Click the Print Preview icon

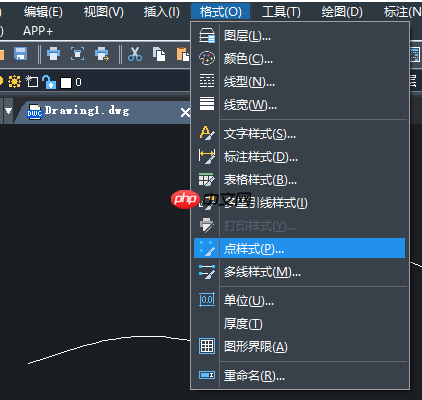pyautogui.click(x=77, y=54)
